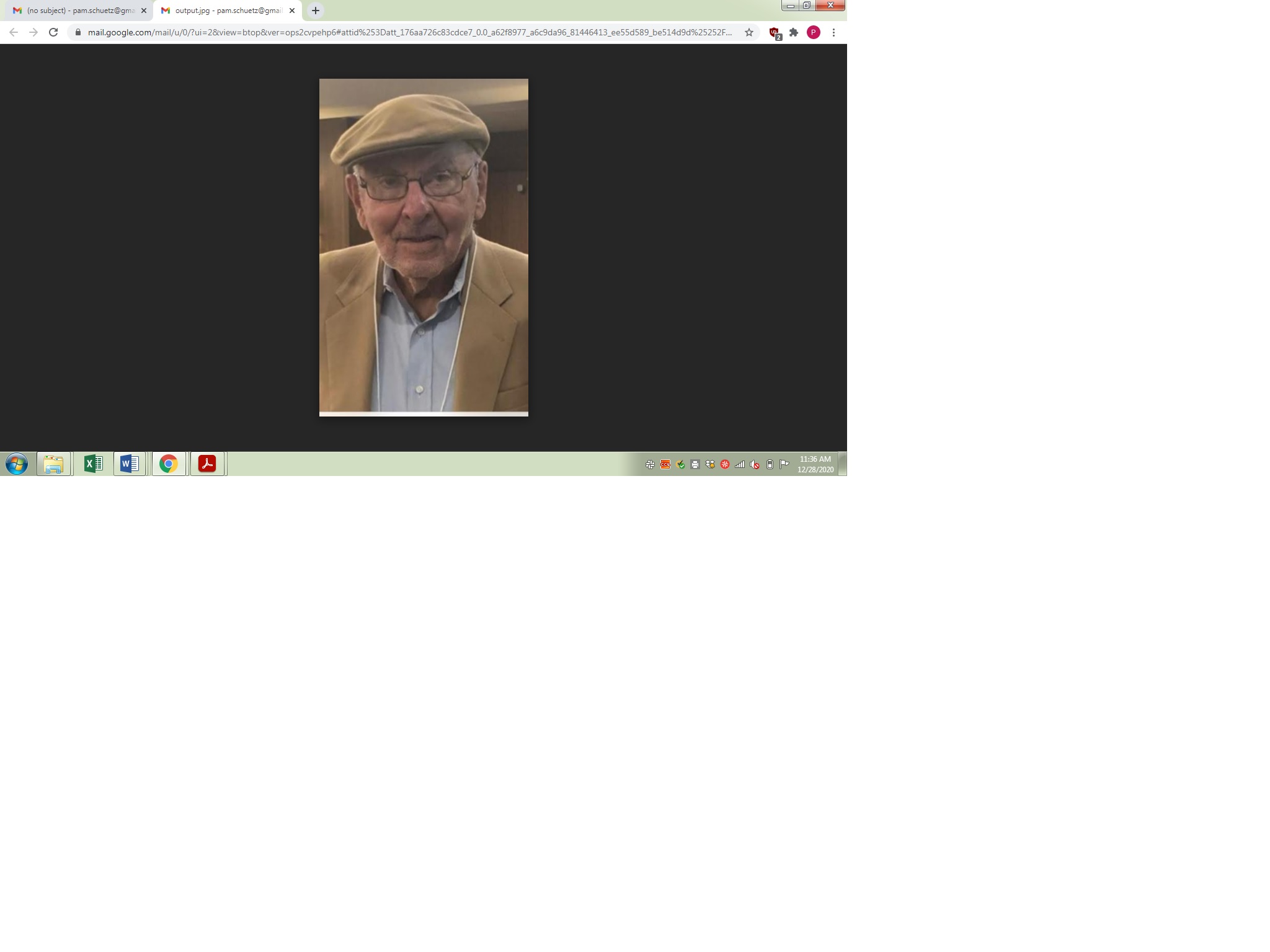Open the uBlock shield extension icon
This screenshot has width=1270, height=952.
point(775,33)
